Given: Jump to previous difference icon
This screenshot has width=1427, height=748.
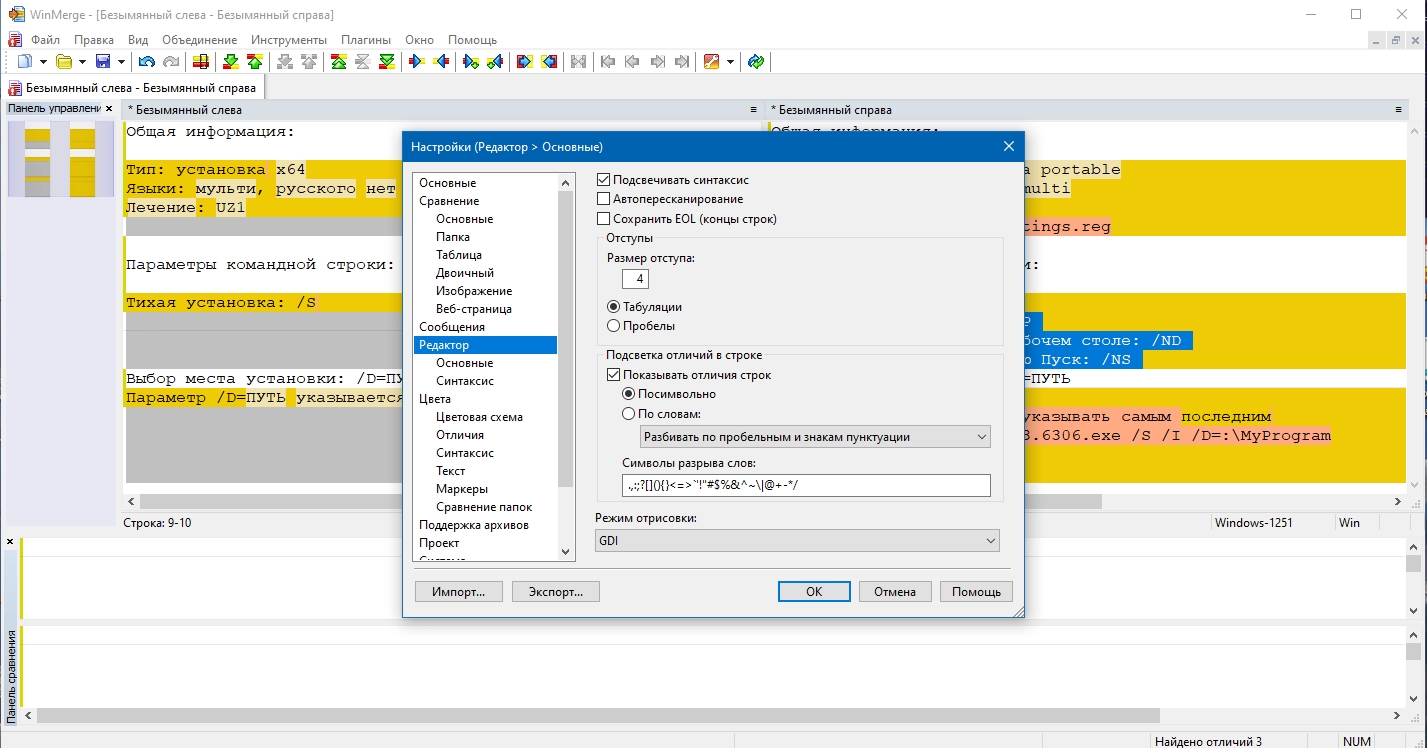Looking at the screenshot, I should coord(254,62).
